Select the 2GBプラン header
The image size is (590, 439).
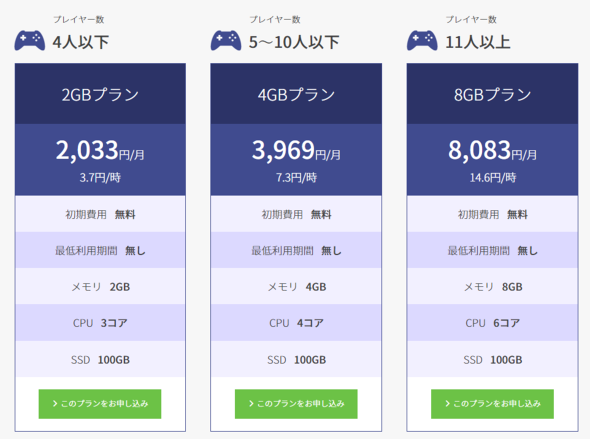click(100, 94)
